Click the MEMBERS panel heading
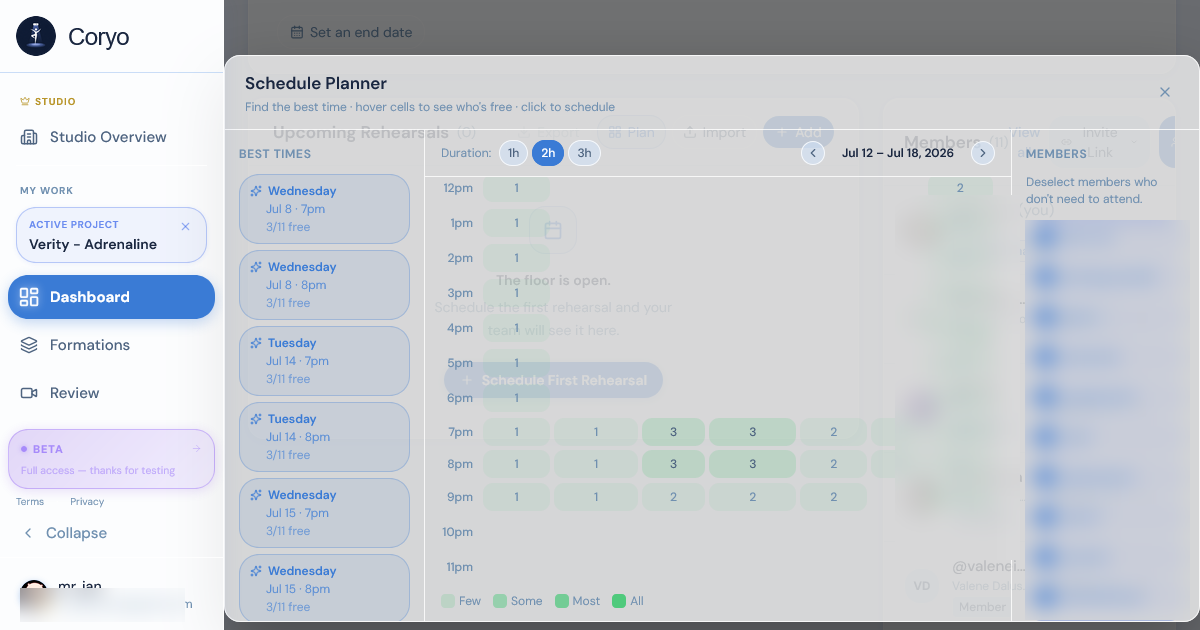The image size is (1200, 630). pos(1056,154)
